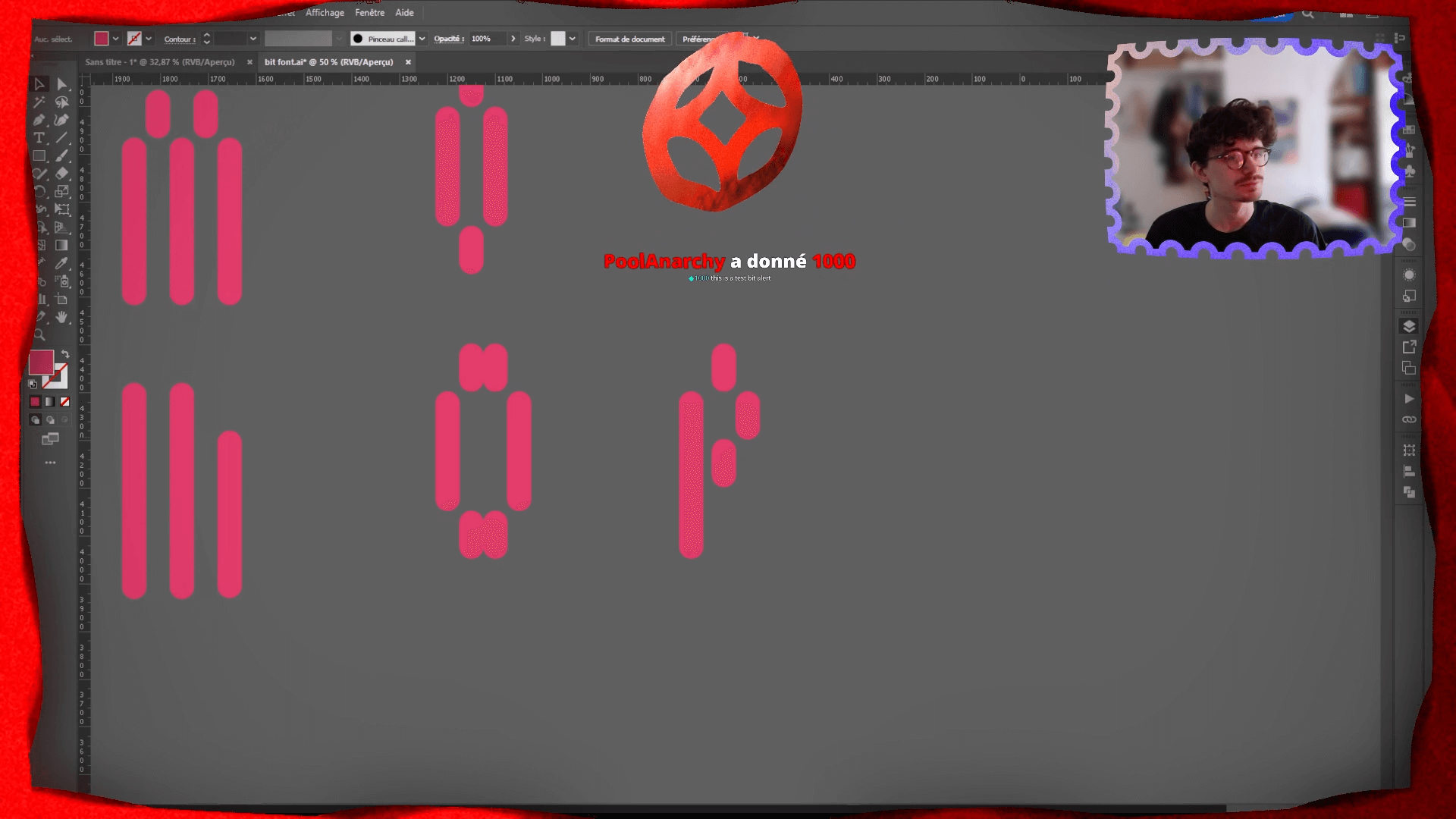Select the Paintbrush tool
Viewport: 1456px width, 819px height.
tap(62, 156)
